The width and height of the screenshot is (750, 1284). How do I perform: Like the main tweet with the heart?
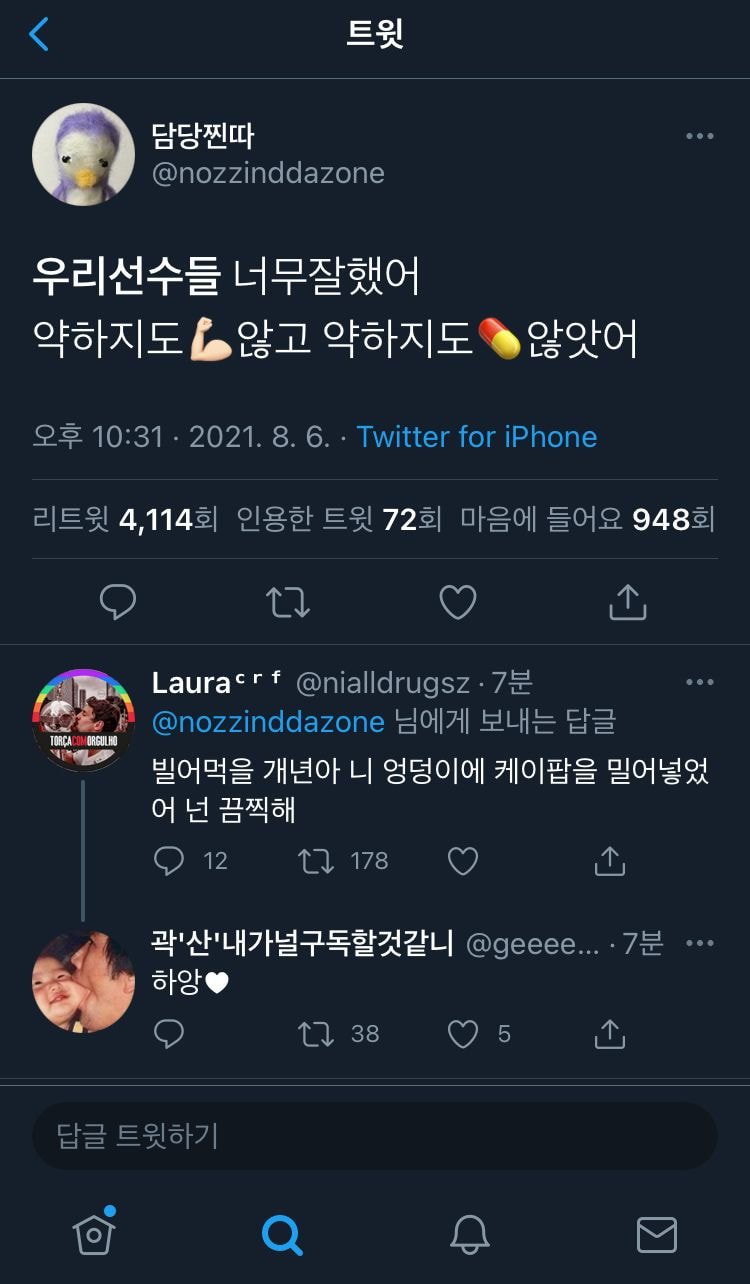tap(458, 602)
